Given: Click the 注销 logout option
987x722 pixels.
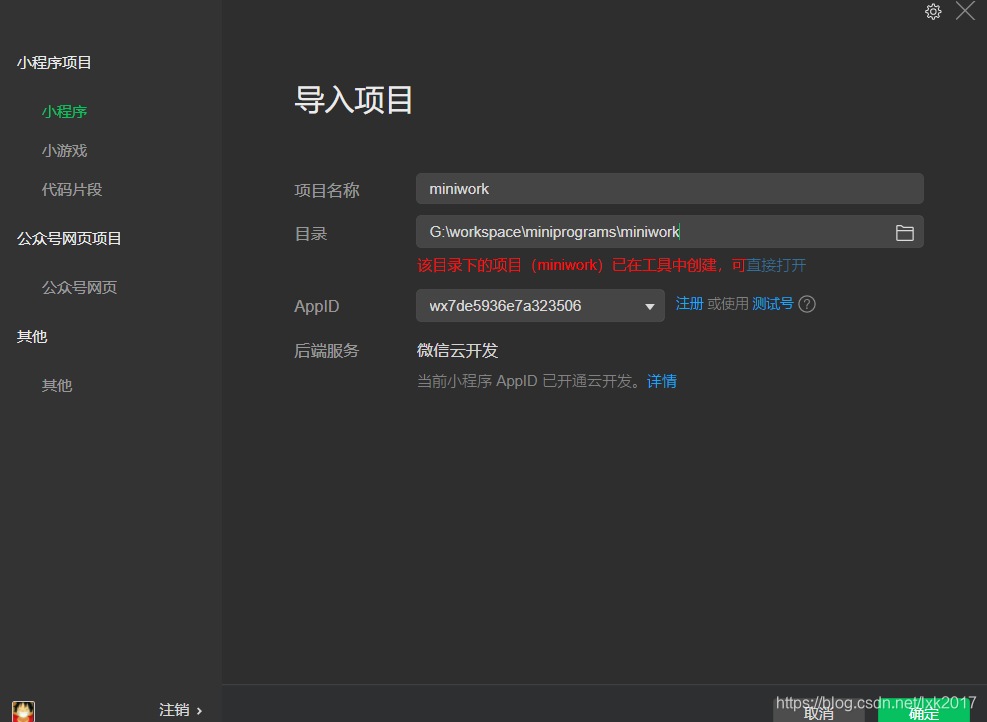Looking at the screenshot, I should coord(181,710).
